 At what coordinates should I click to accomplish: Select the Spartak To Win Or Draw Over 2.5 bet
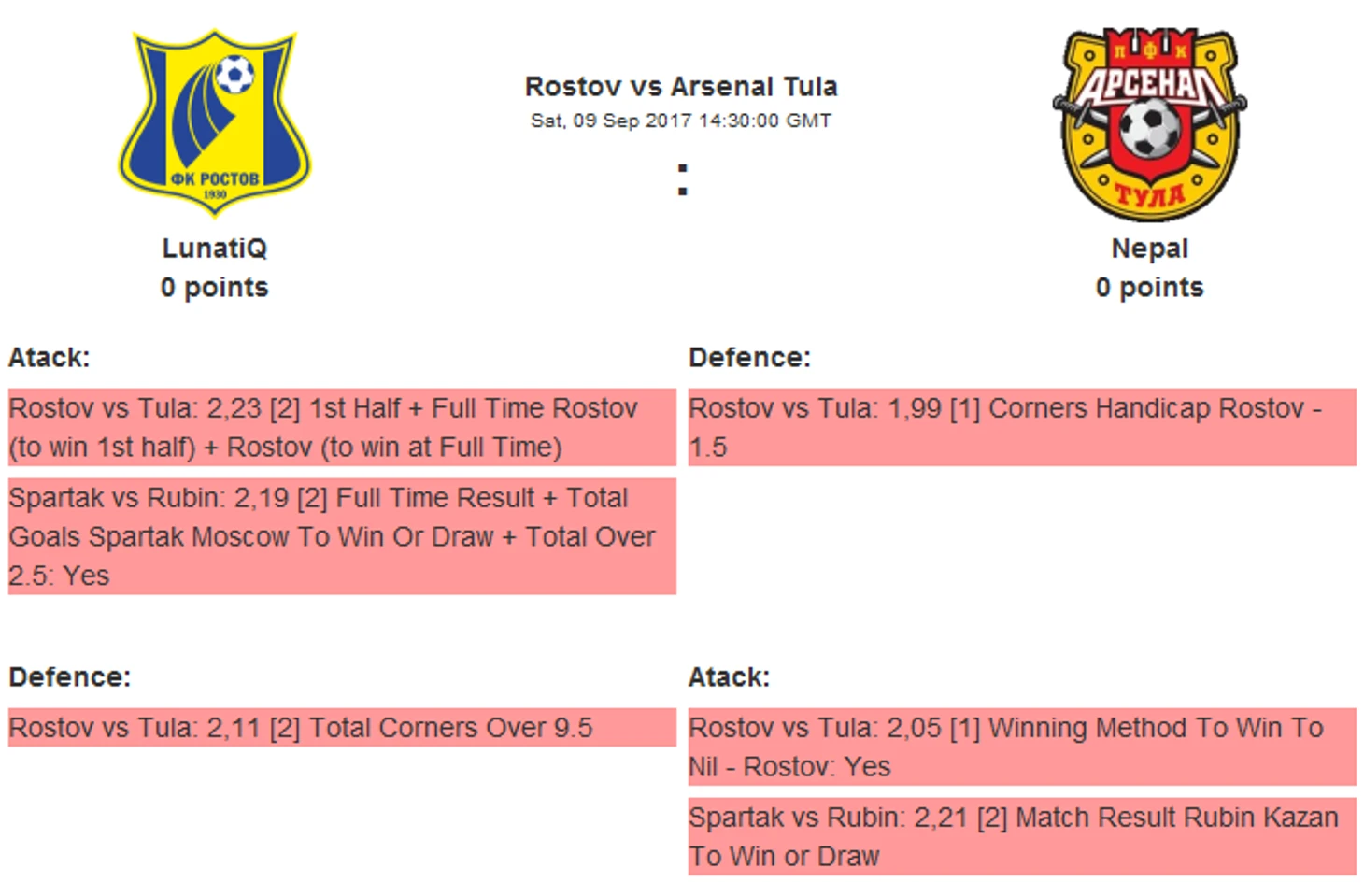342,536
